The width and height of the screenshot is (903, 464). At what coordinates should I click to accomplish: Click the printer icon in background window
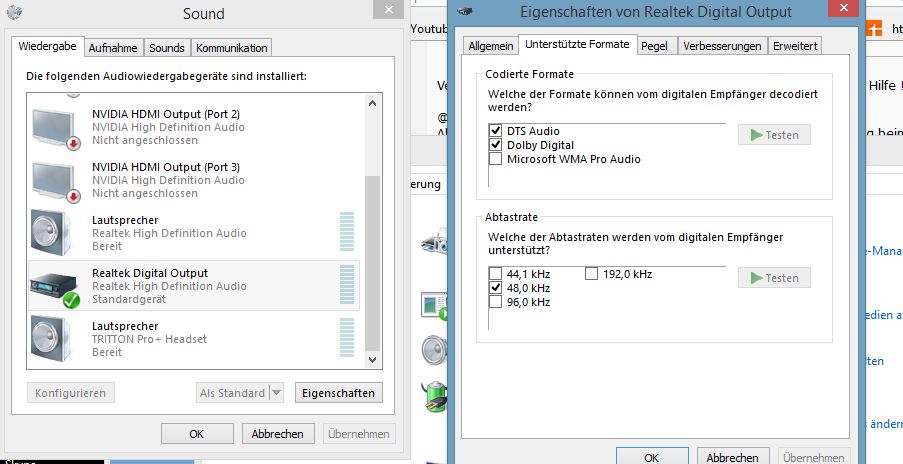point(434,242)
